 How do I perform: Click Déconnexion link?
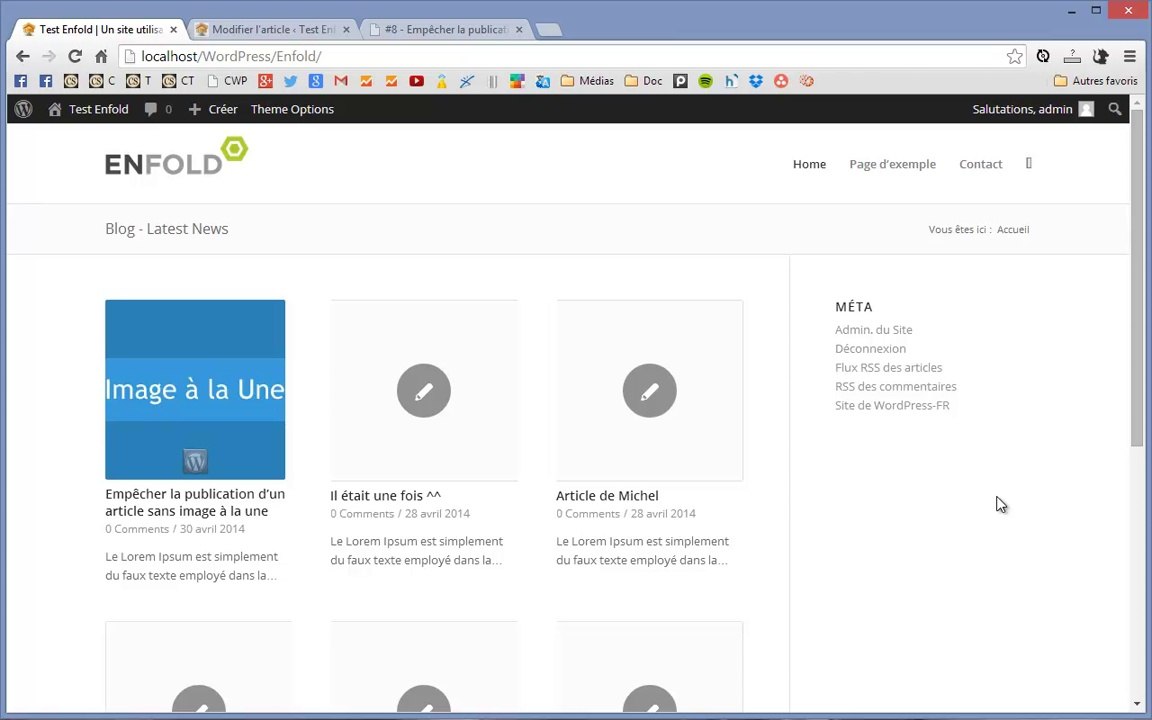point(870,349)
